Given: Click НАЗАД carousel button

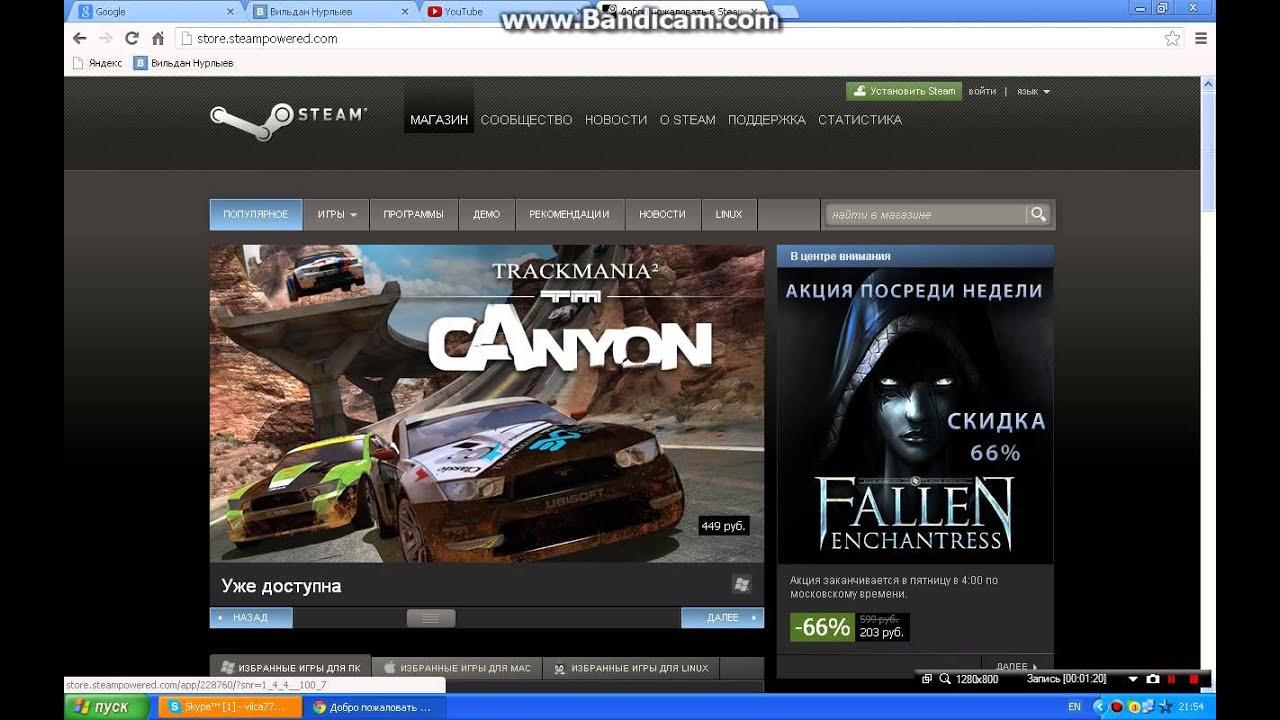Looking at the screenshot, I should 251,618.
